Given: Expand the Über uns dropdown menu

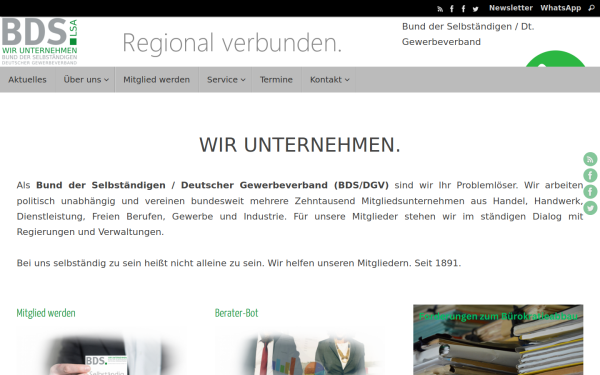Looking at the screenshot, I should [86, 80].
